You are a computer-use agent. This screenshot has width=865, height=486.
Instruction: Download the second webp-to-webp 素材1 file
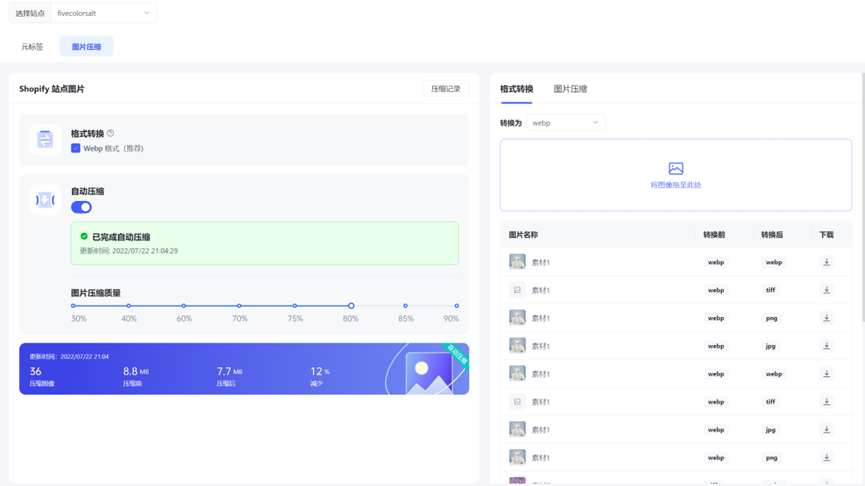(826, 373)
